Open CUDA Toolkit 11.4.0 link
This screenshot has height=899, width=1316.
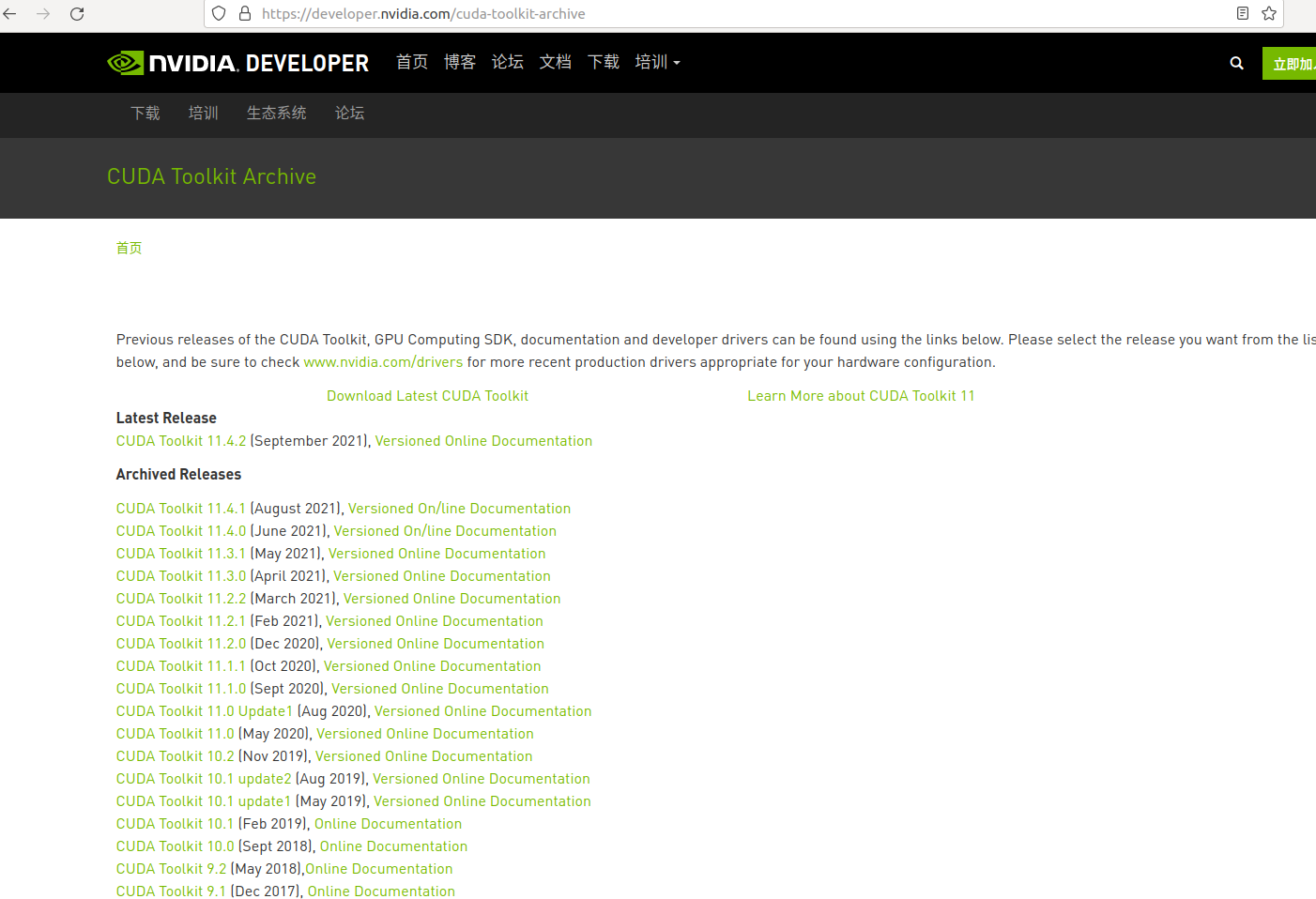point(181,531)
